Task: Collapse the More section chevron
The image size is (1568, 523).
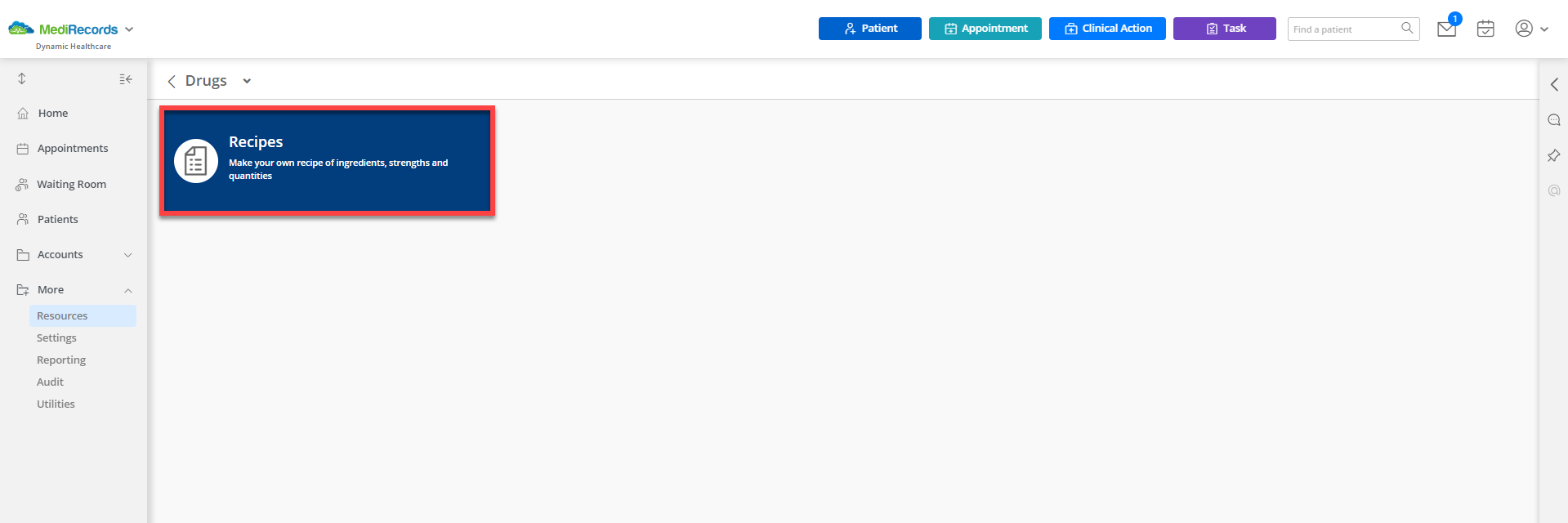Action: coord(128,290)
